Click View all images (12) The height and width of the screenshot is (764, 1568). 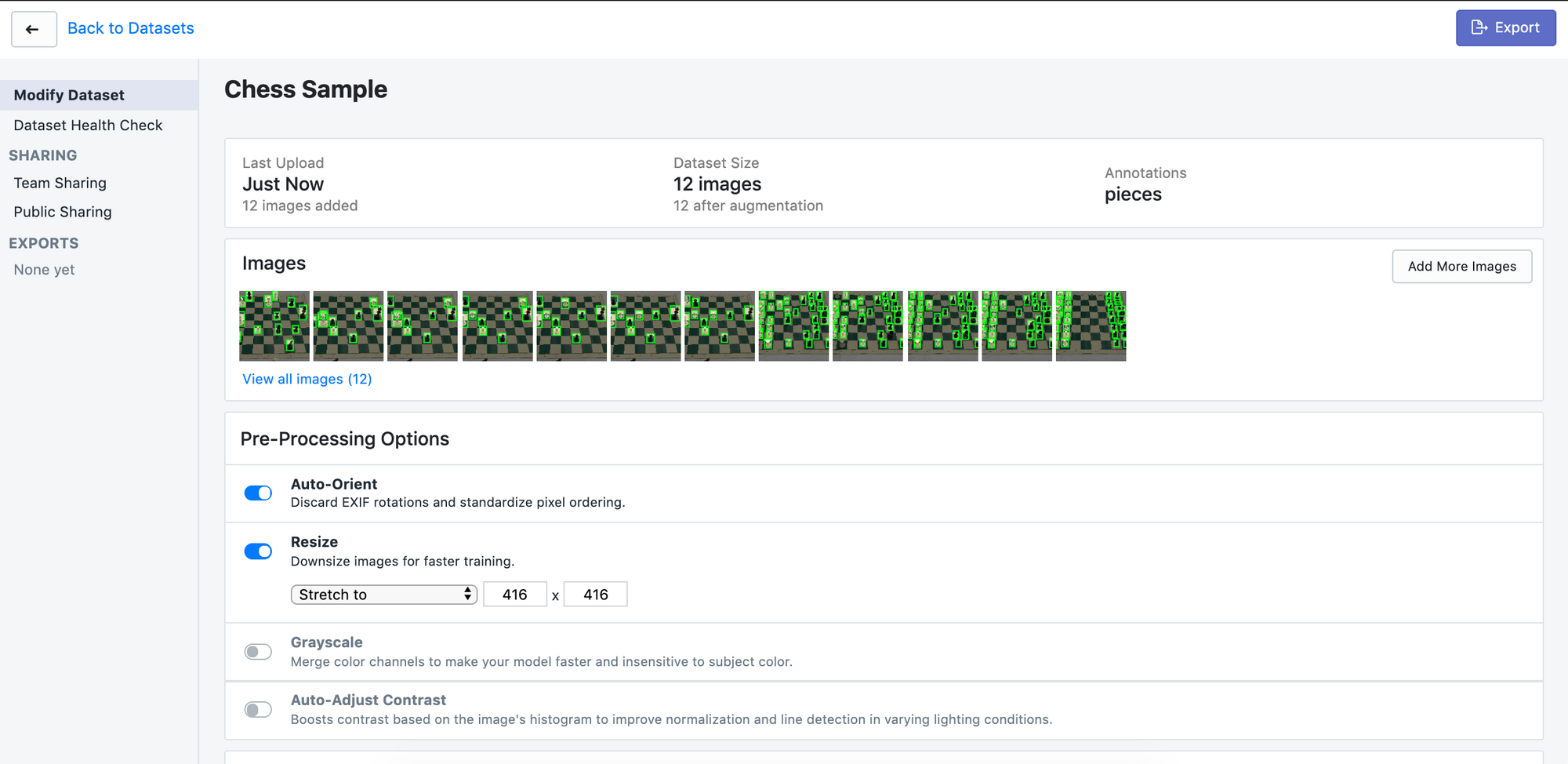click(307, 379)
